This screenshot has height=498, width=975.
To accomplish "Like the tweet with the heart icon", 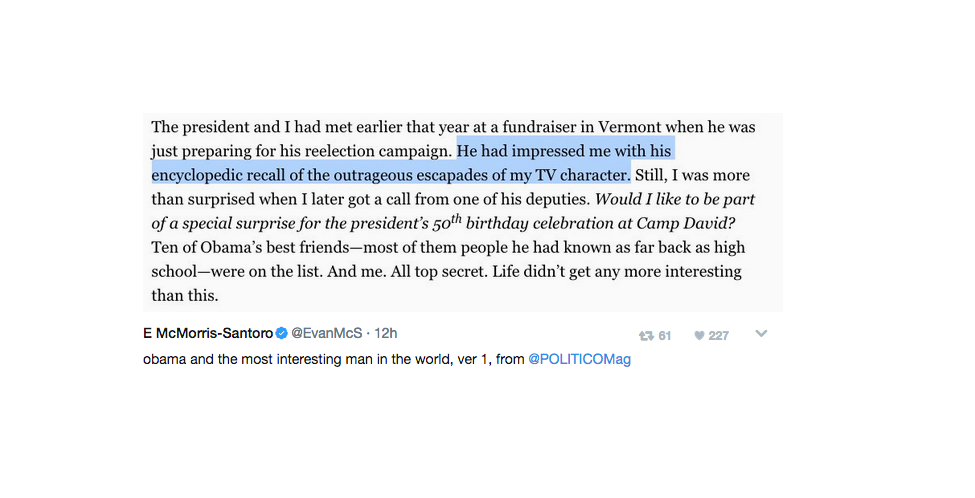I will [x=699, y=336].
